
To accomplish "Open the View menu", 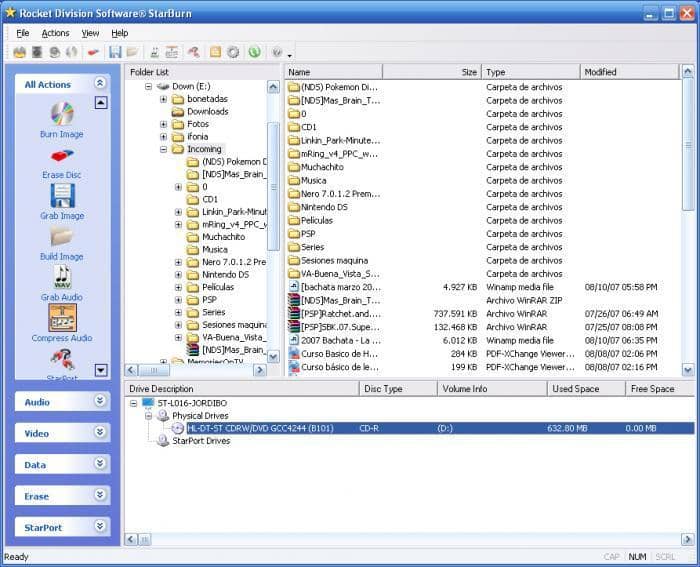I will coord(90,33).
